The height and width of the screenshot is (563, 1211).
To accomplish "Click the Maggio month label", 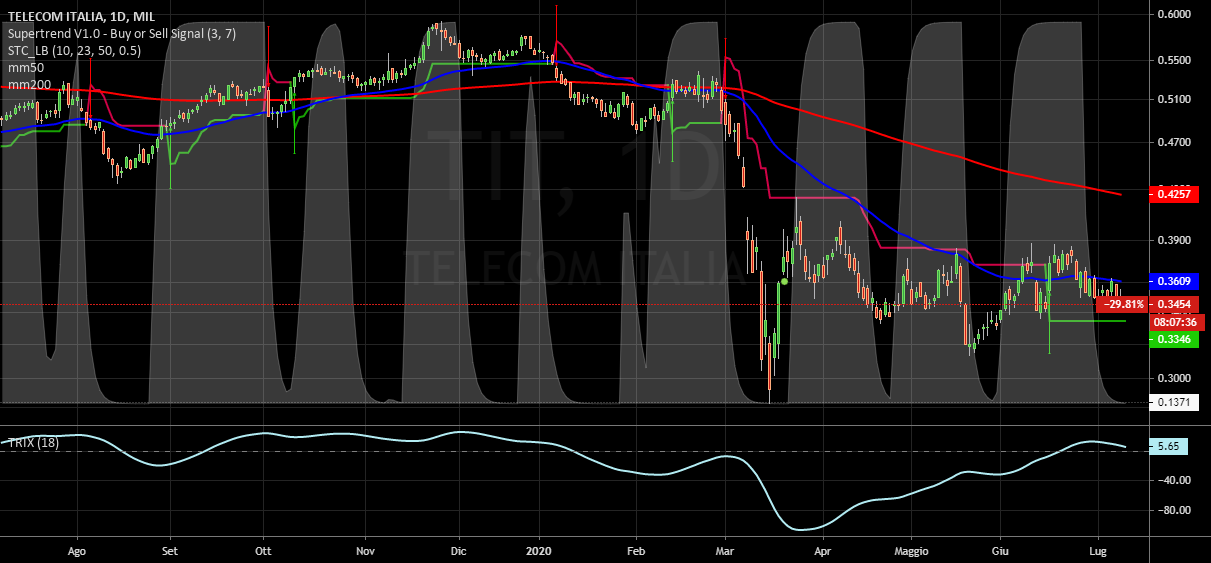I will (x=911, y=550).
